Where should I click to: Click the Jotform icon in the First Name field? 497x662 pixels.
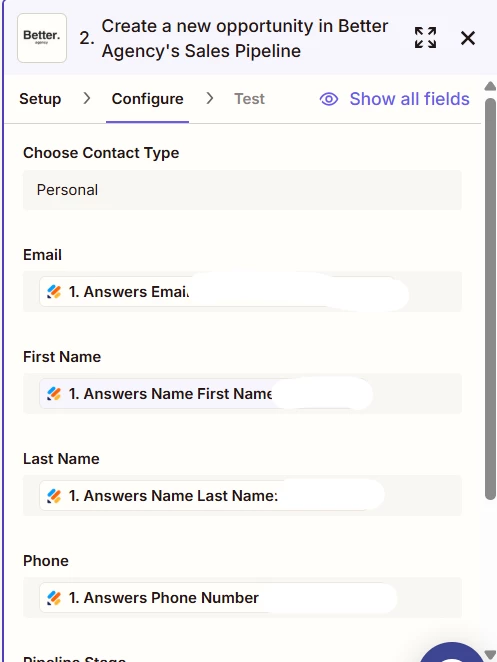[x=54, y=394]
